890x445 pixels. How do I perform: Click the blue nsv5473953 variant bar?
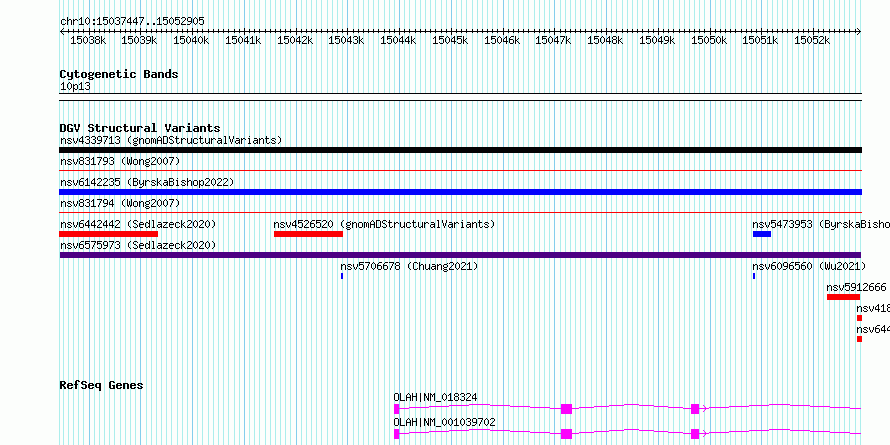coord(762,234)
